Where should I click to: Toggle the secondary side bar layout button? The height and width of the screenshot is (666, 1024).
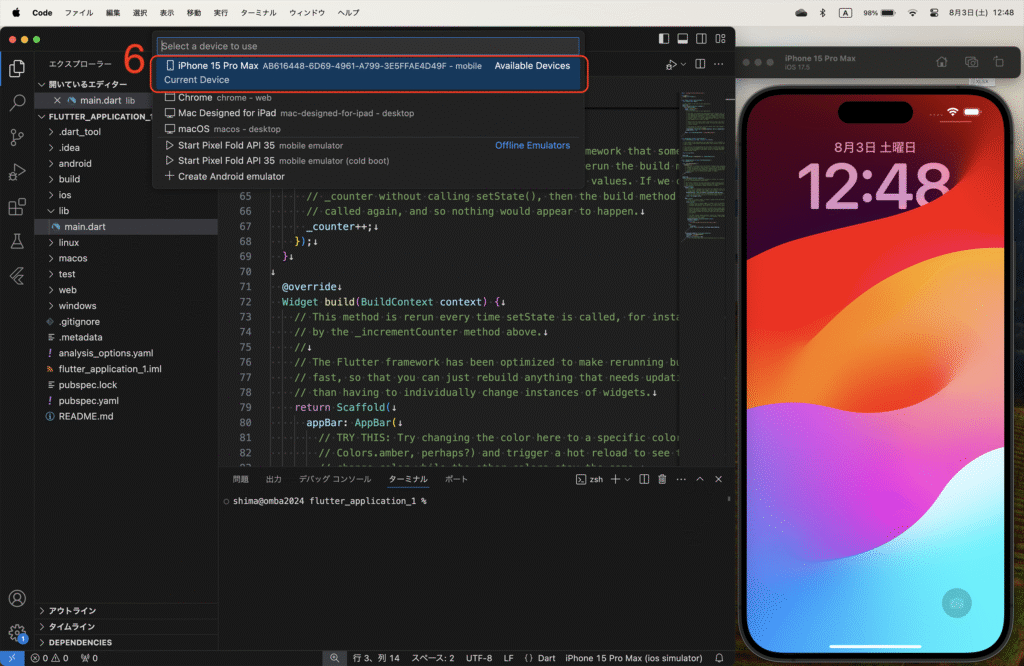[701, 39]
